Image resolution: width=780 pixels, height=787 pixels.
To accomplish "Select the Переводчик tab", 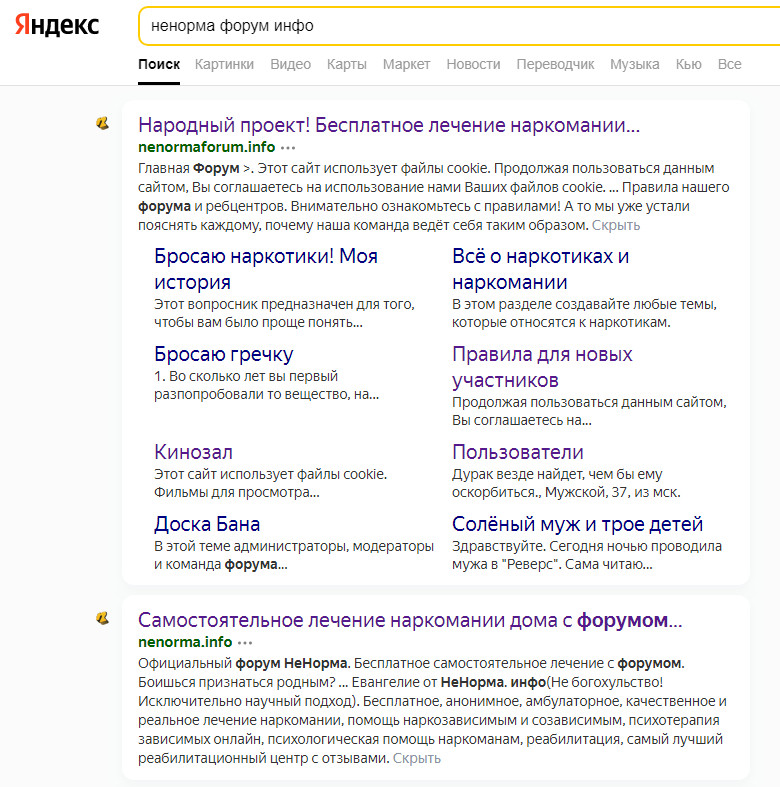I will tap(555, 64).
